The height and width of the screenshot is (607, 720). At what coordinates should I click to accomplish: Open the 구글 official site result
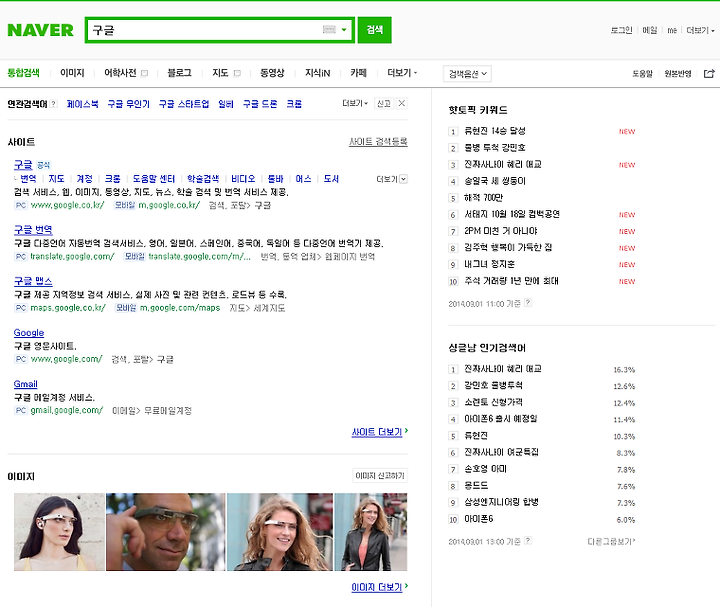click(23, 164)
